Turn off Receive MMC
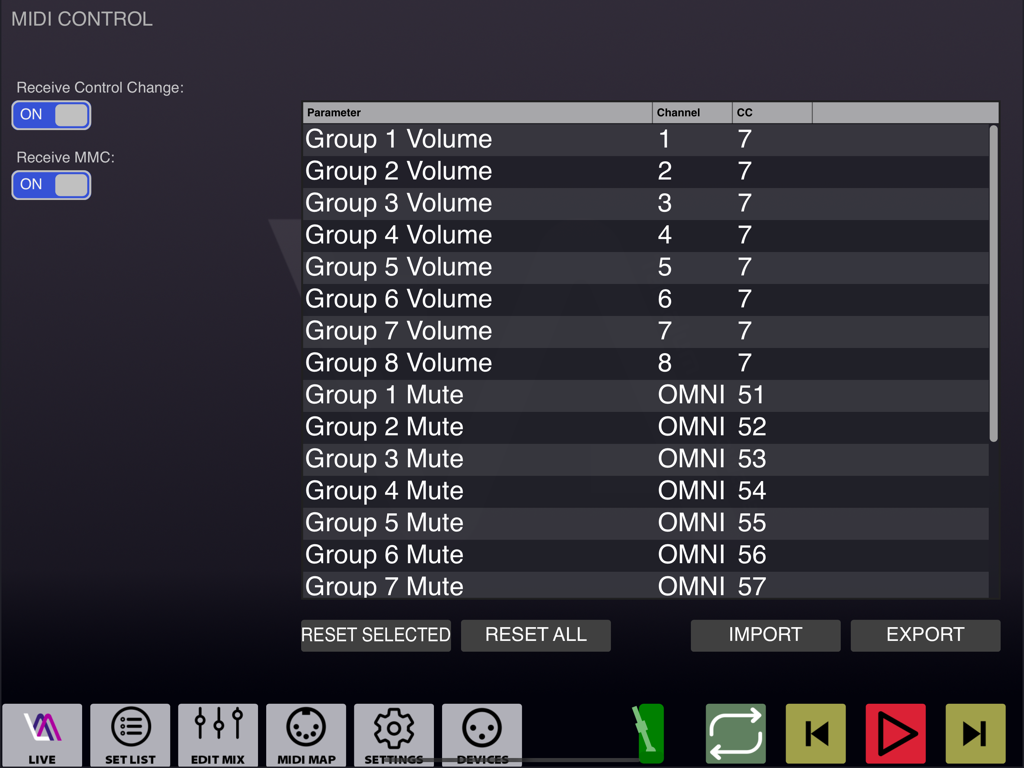Image resolution: width=1024 pixels, height=768 pixels. (51, 185)
